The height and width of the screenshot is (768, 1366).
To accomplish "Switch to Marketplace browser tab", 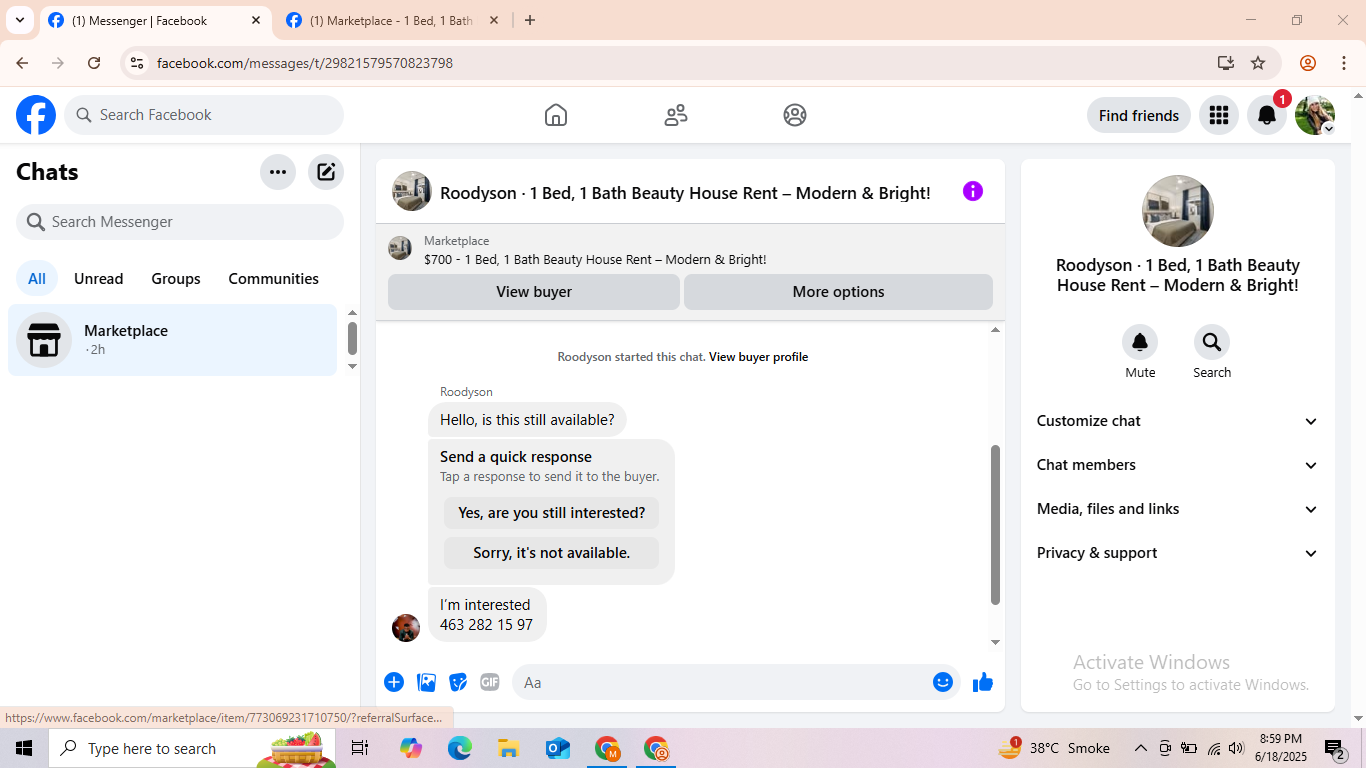I will [391, 20].
